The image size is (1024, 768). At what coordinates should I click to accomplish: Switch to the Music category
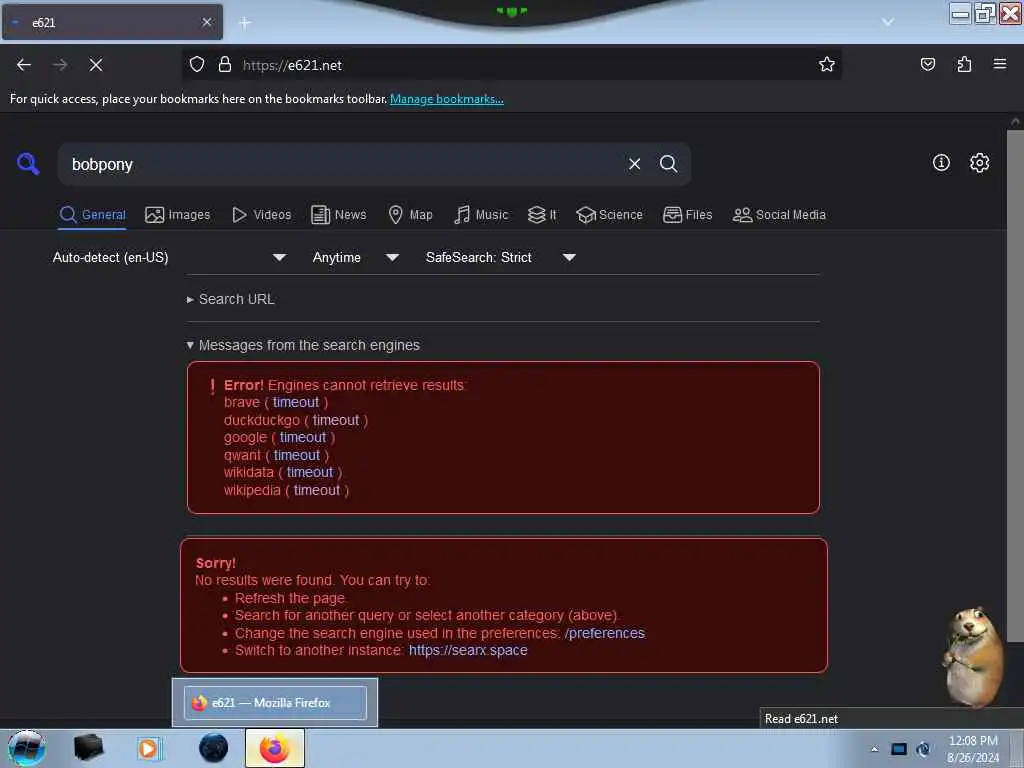point(481,215)
